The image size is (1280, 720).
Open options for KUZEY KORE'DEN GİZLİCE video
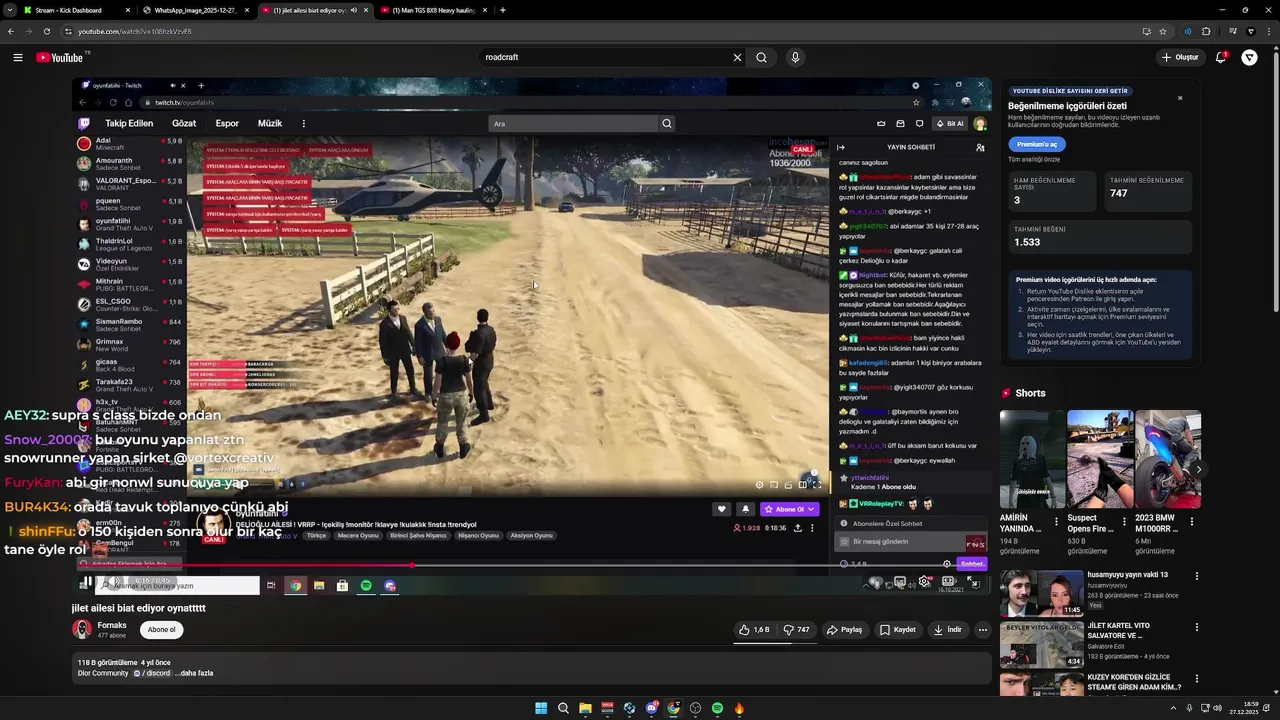click(1196, 678)
